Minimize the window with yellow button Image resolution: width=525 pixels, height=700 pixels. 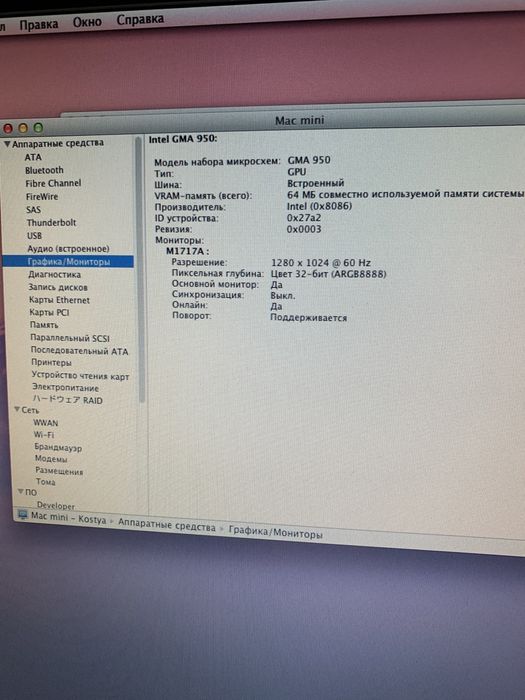(x=23, y=128)
